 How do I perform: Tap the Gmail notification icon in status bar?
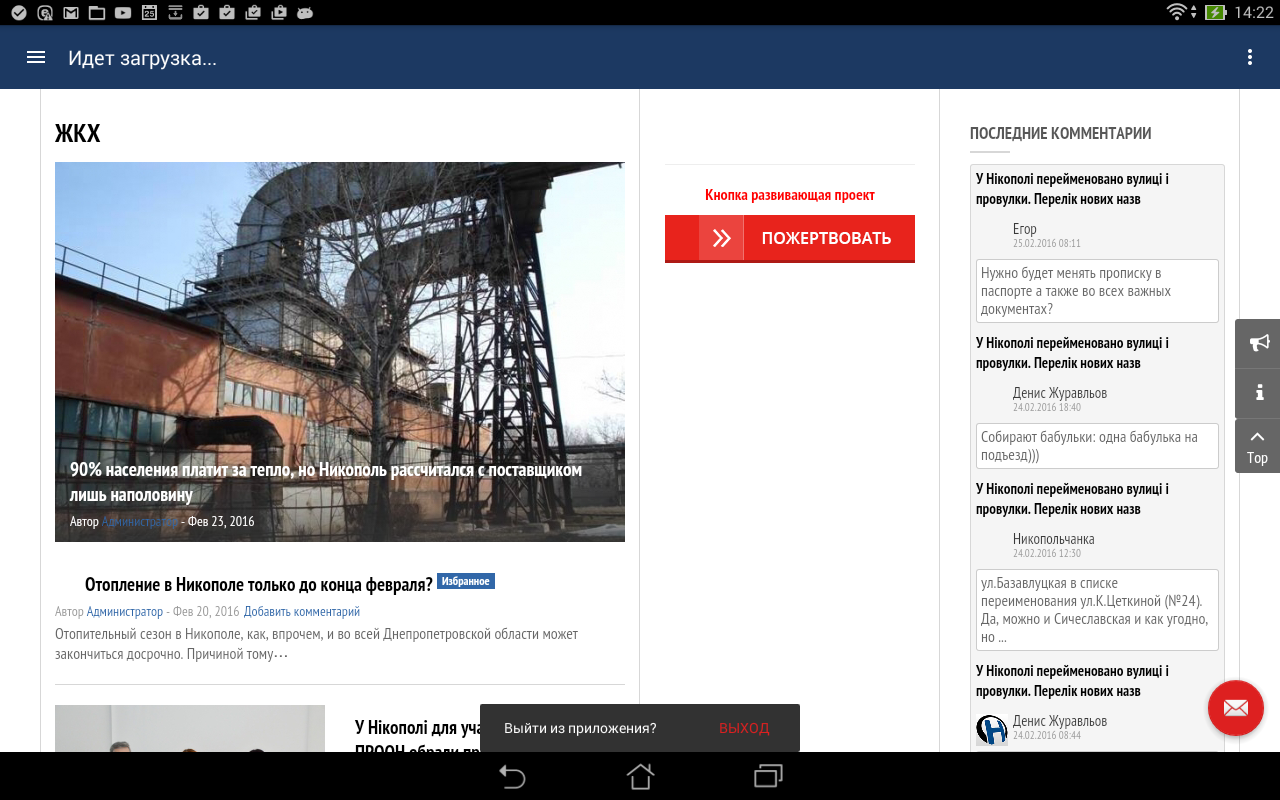(71, 13)
